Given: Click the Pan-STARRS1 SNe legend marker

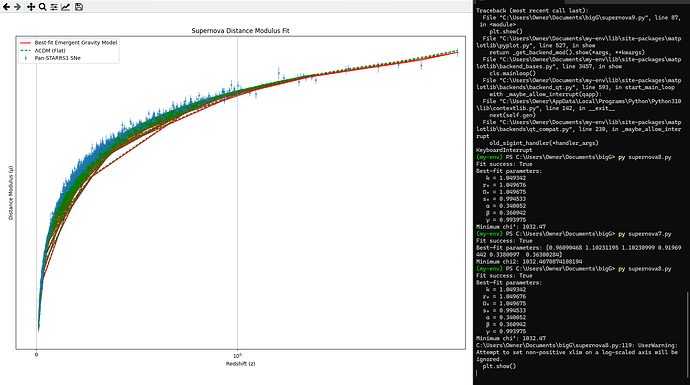Looking at the screenshot, I should coord(26,58).
